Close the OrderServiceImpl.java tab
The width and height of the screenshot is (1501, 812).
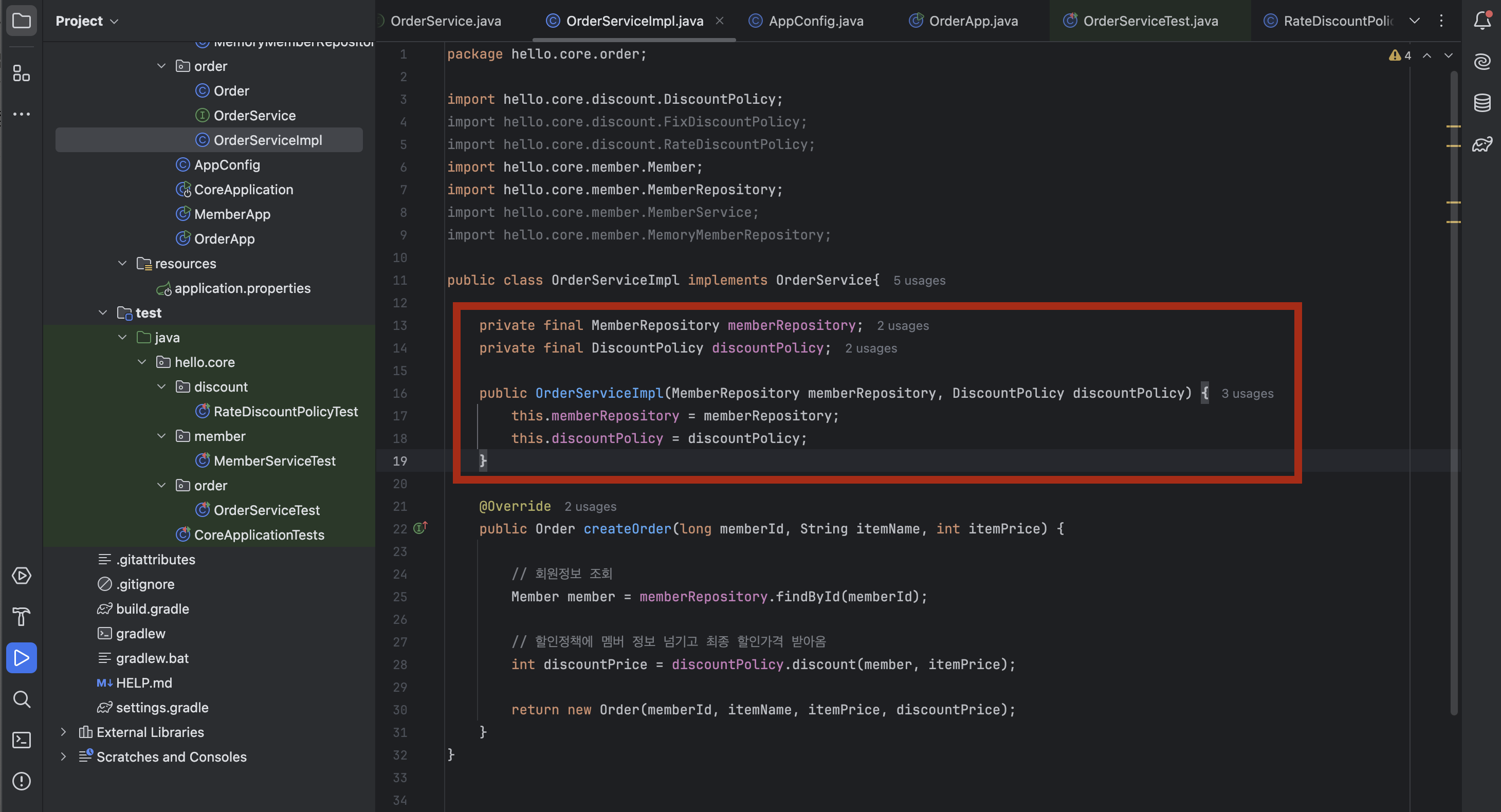point(720,21)
